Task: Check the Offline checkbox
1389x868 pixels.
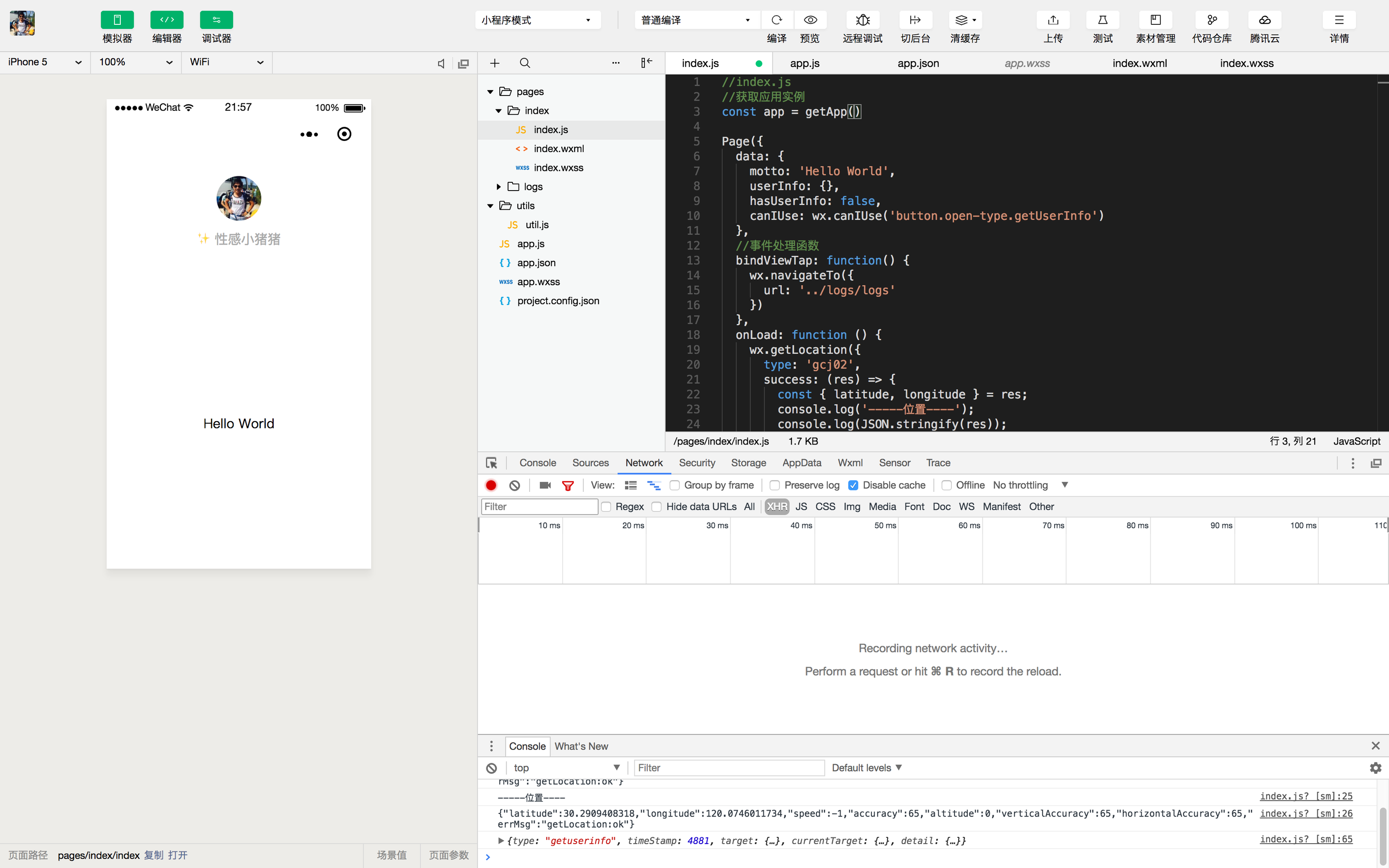Action: click(947, 485)
